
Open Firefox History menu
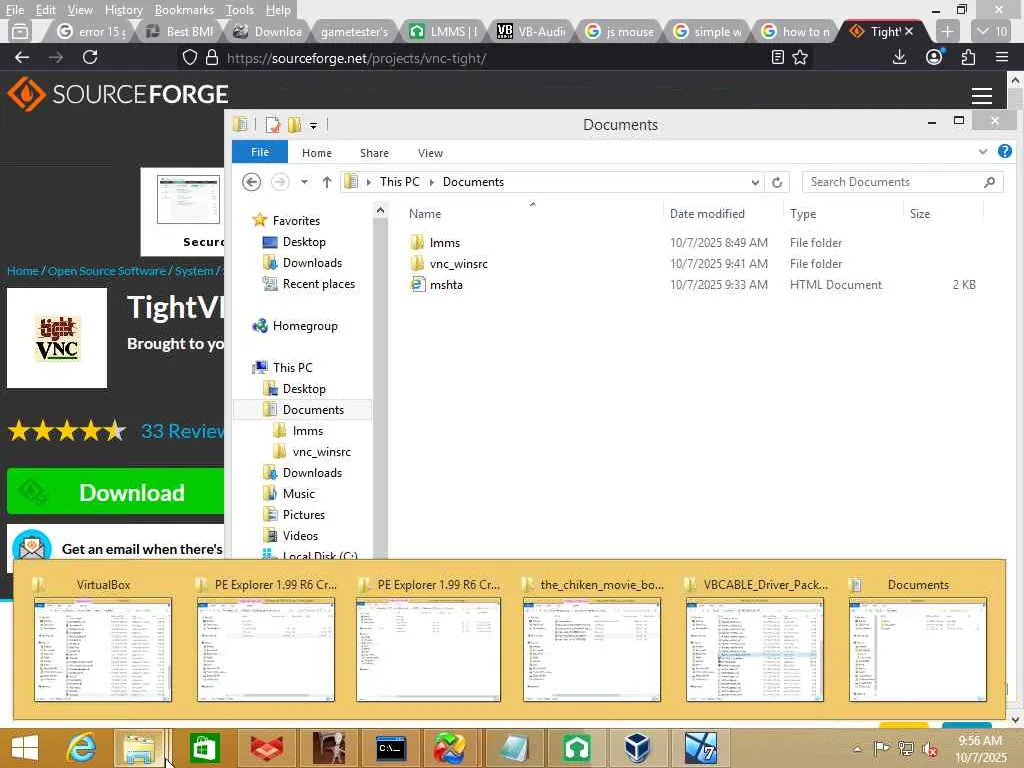pyautogui.click(x=123, y=10)
